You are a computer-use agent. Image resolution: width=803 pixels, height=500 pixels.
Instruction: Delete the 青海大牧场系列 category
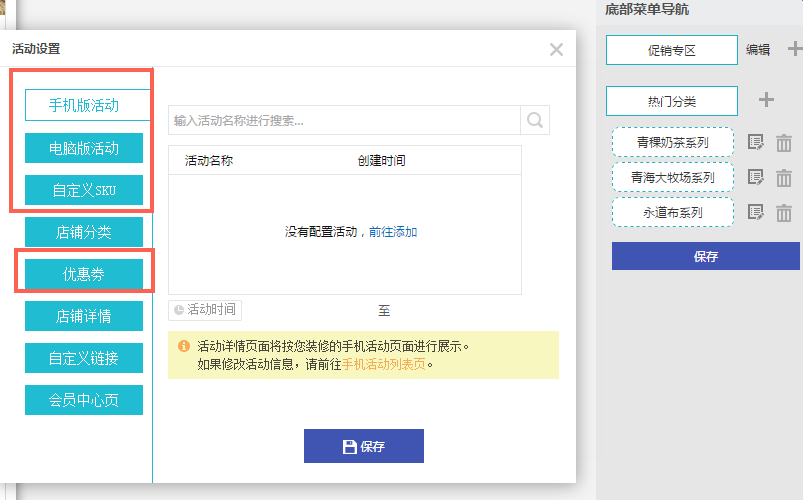point(784,178)
